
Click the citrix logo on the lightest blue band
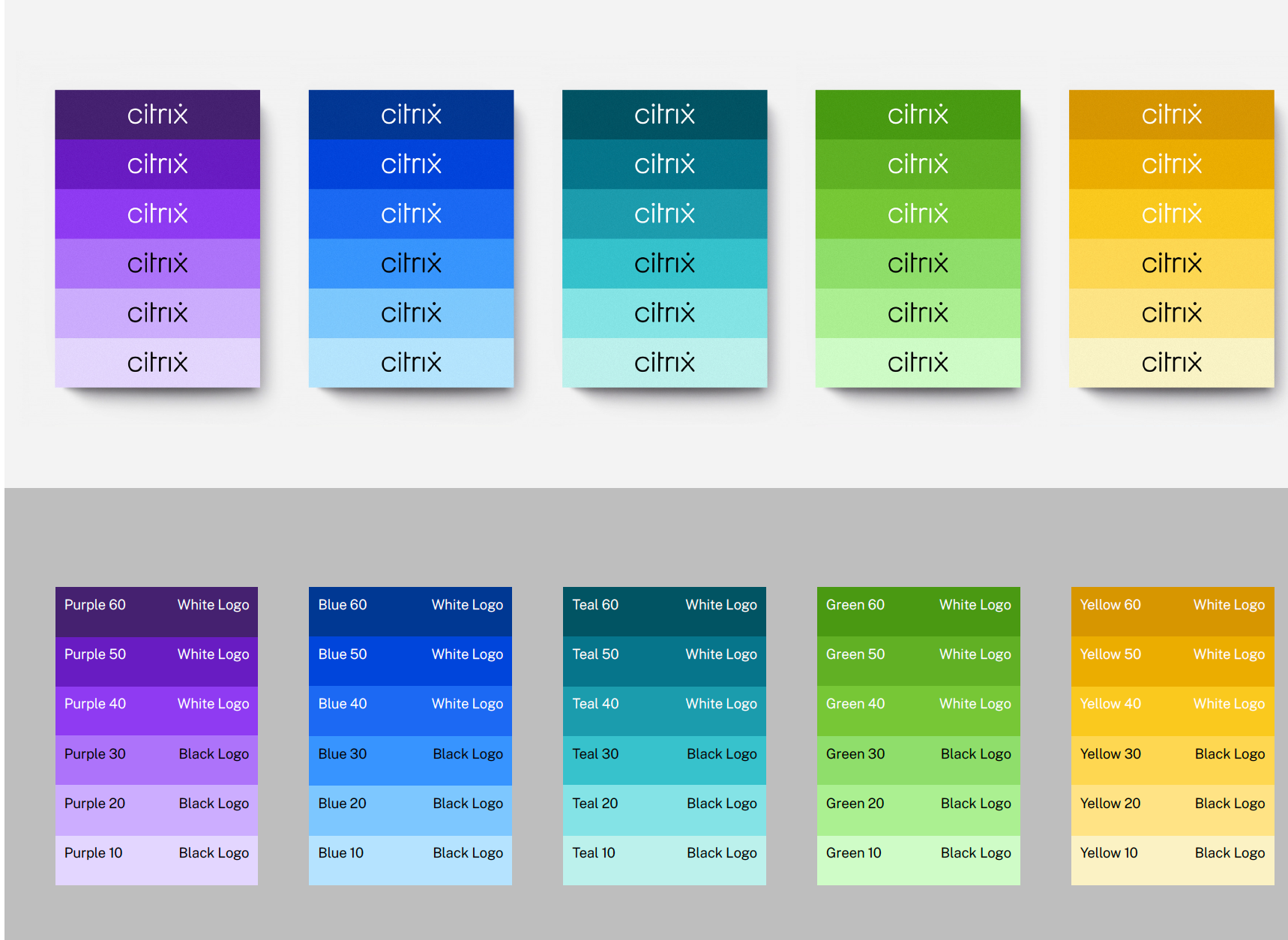pos(411,363)
